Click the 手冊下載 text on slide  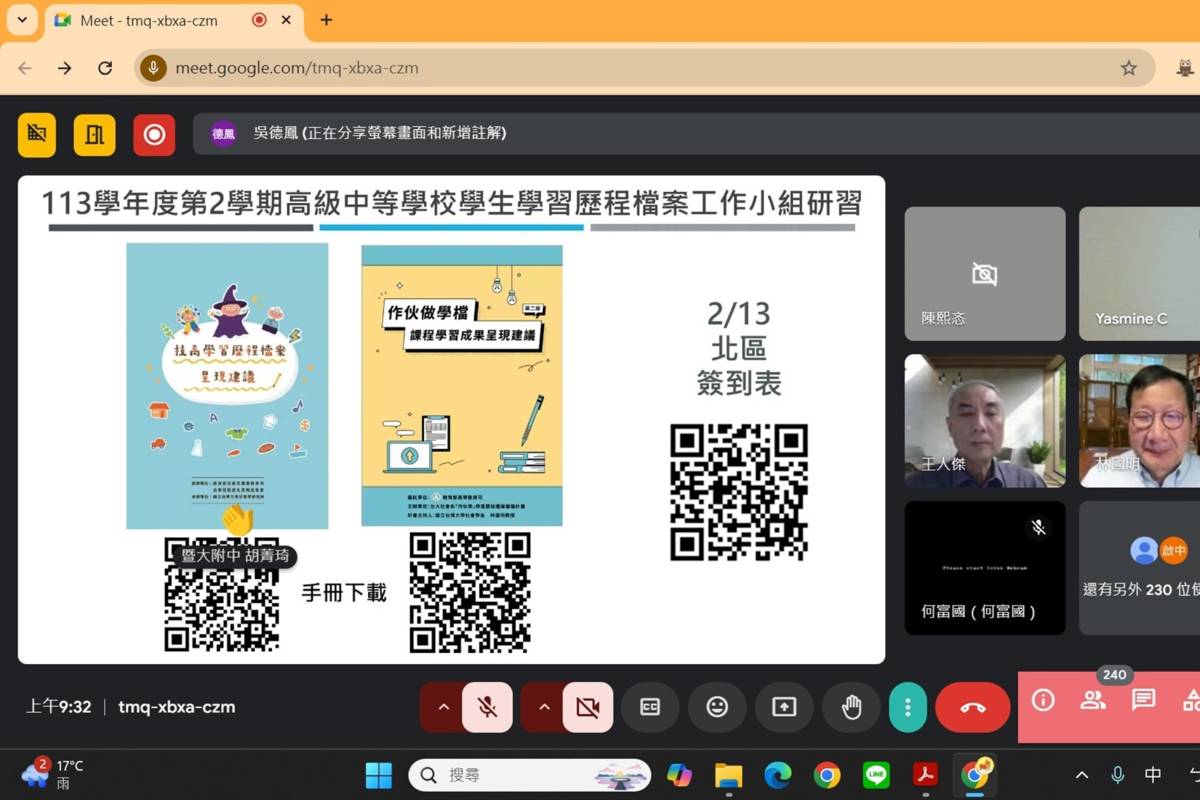pyautogui.click(x=344, y=593)
